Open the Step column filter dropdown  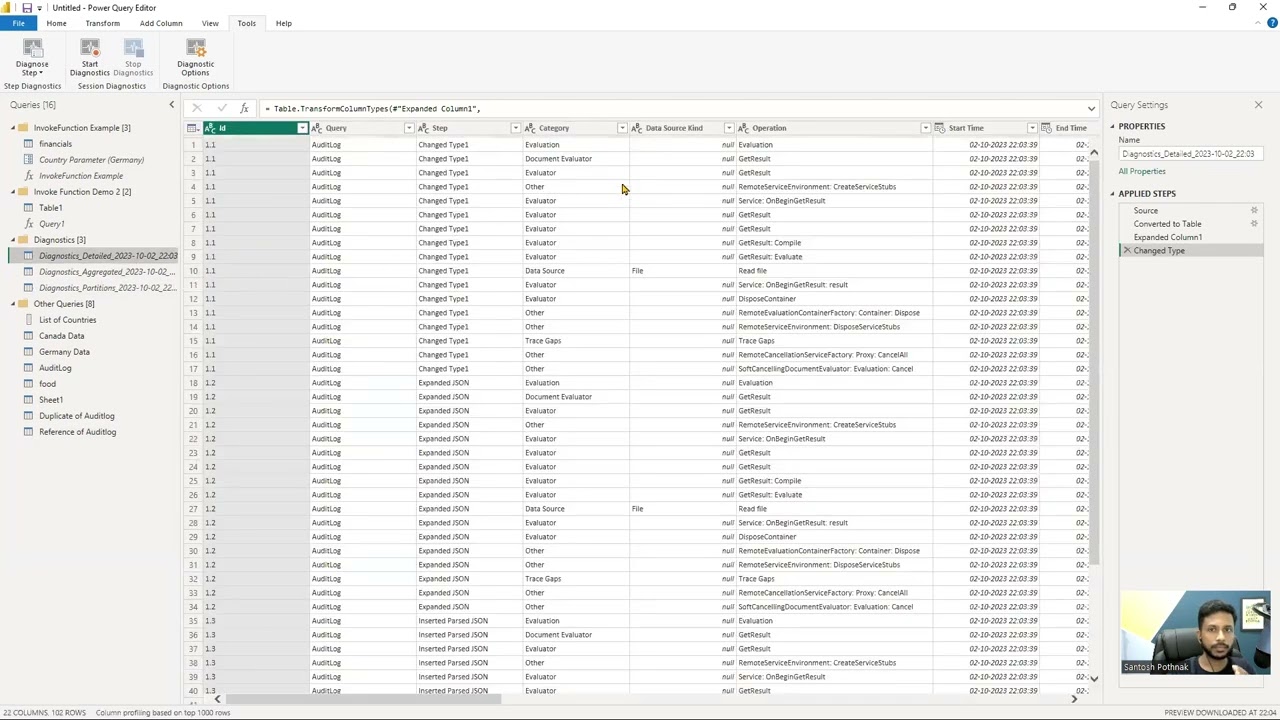pyautogui.click(x=515, y=128)
